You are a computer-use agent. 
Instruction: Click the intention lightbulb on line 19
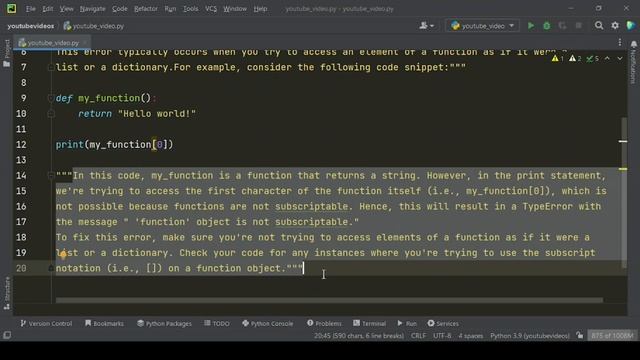coord(62,255)
